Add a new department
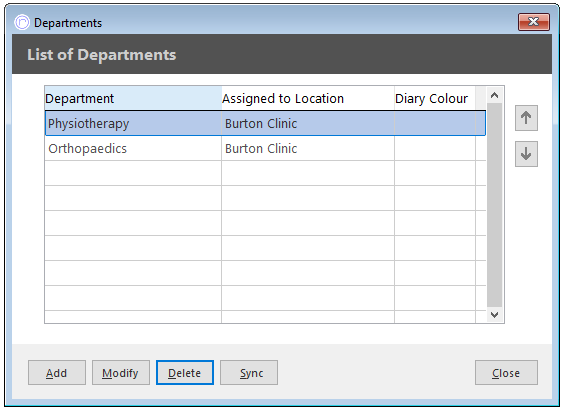The width and height of the screenshot is (562, 409). 57,373
